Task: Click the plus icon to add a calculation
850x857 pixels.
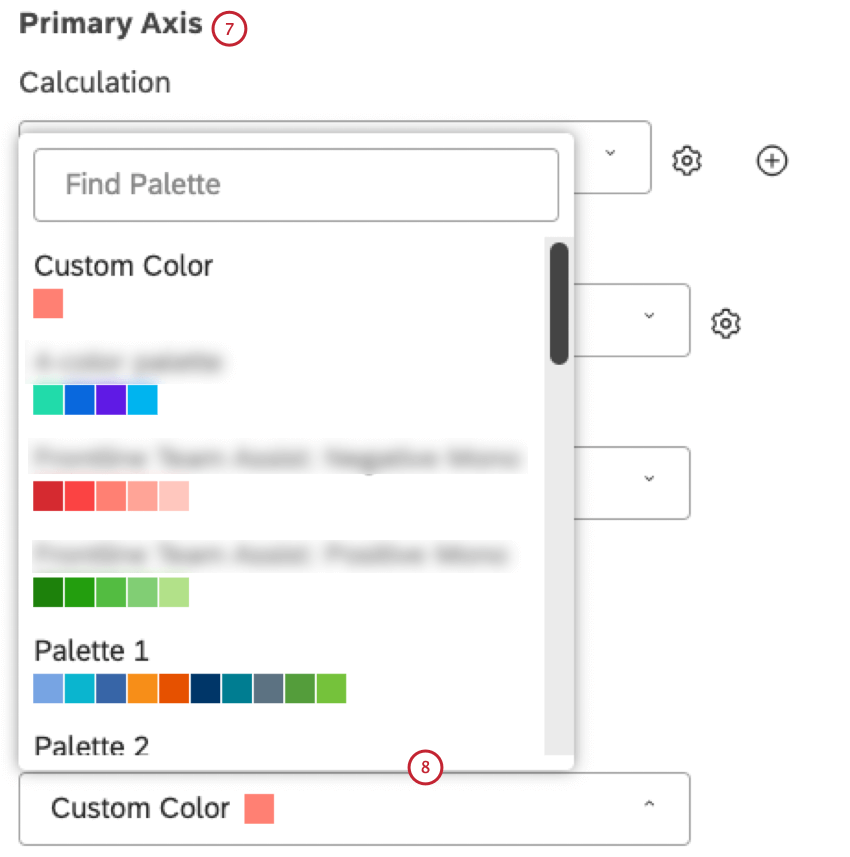Action: (x=772, y=160)
